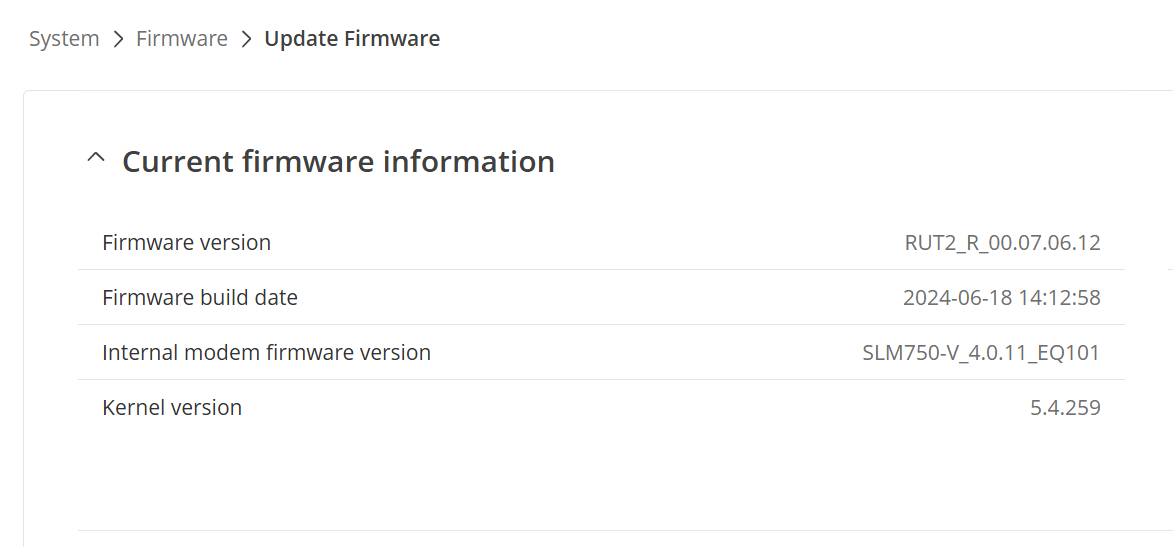Click the Kernel version label
This screenshot has height=547, width=1173.
tap(172, 408)
